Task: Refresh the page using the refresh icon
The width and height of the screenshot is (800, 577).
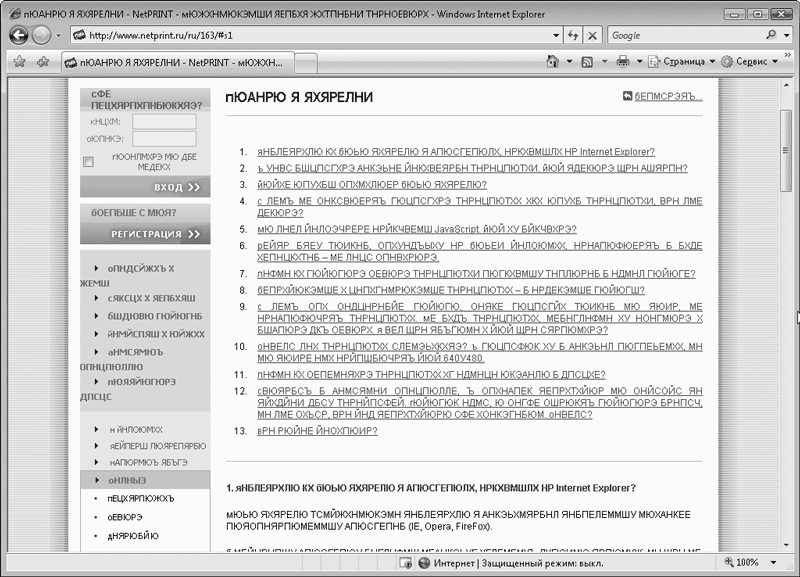Action: pyautogui.click(x=573, y=35)
